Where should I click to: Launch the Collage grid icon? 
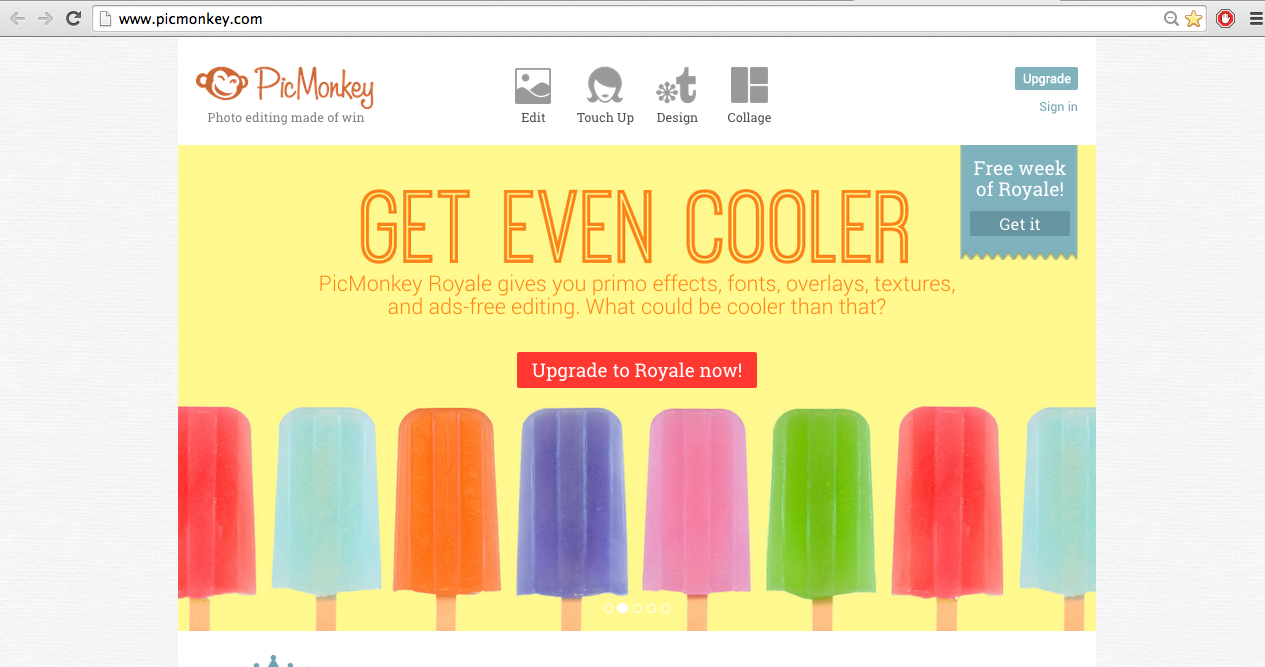point(749,86)
